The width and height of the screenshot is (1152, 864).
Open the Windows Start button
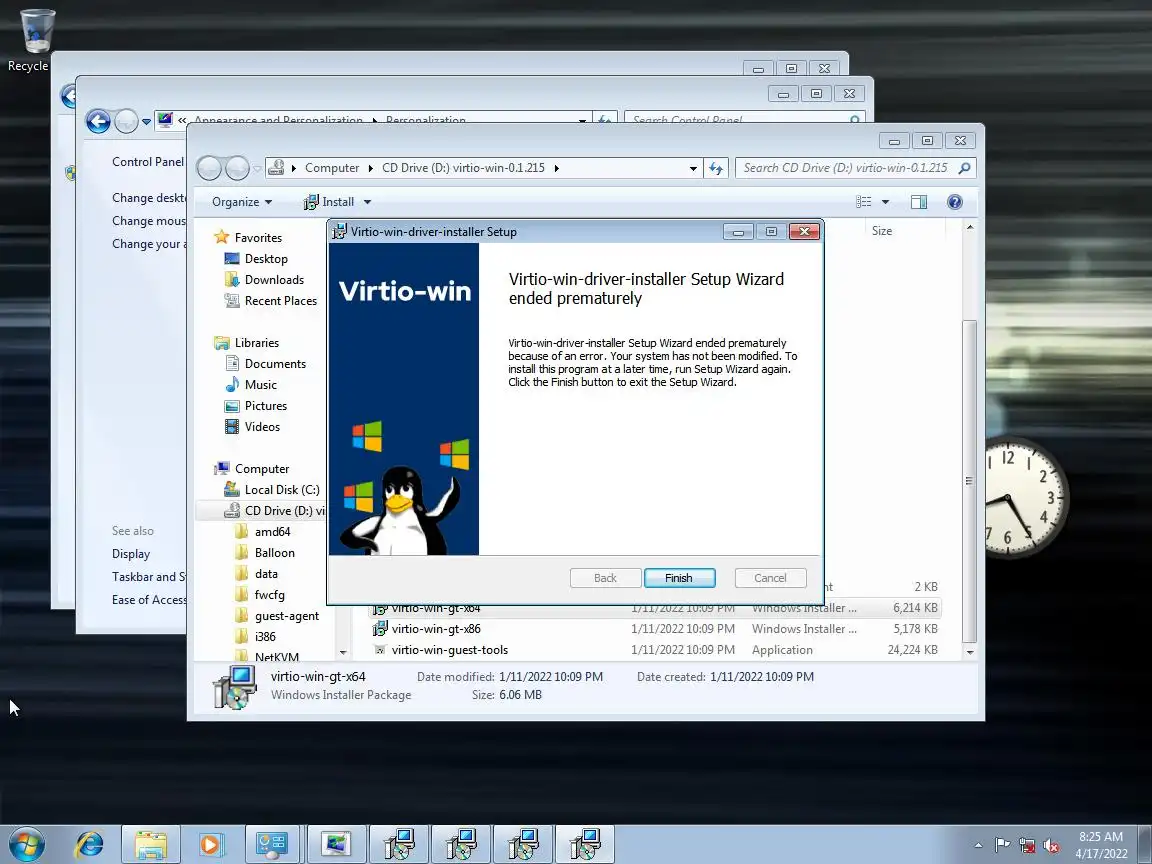pos(26,845)
